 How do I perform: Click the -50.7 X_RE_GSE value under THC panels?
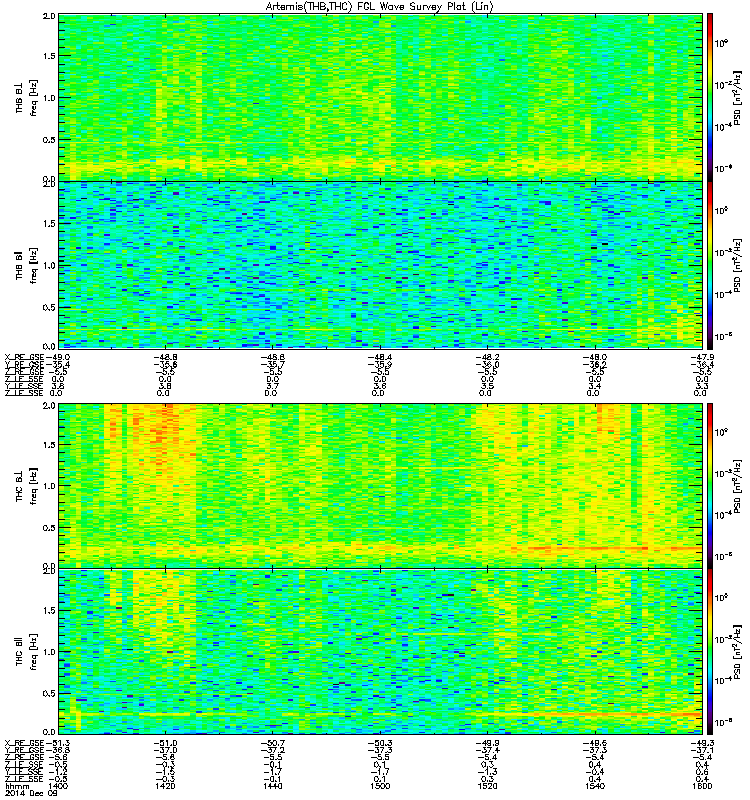[272, 743]
